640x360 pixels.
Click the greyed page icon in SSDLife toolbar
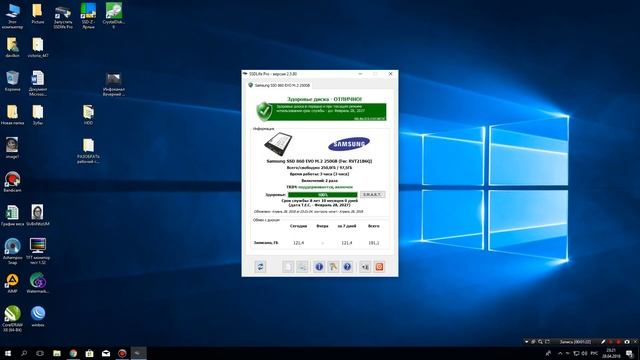tap(288, 267)
